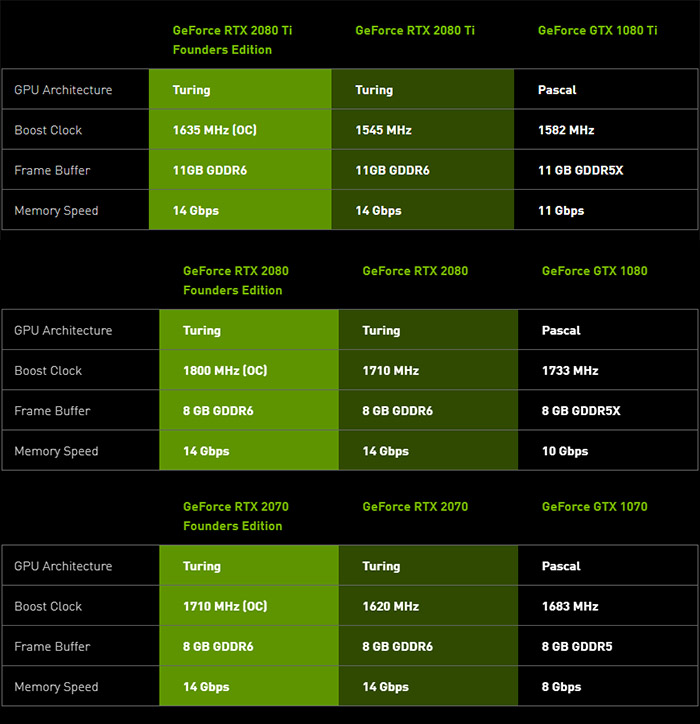Select Turing in the RTX 2080 Founders Edition column
This screenshot has width=700, height=724.
pos(202,331)
